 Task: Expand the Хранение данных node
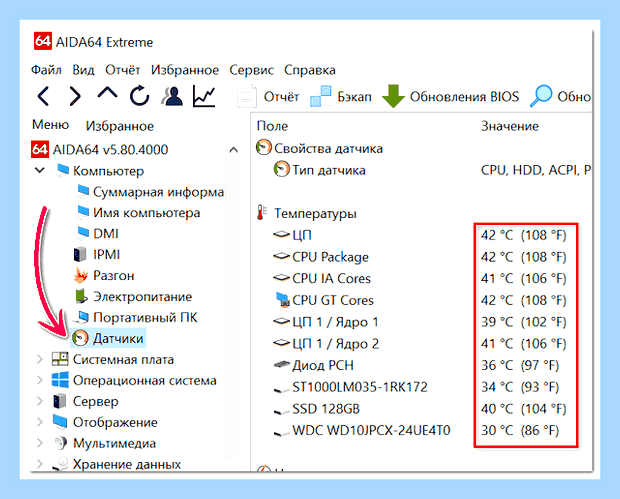[40, 463]
